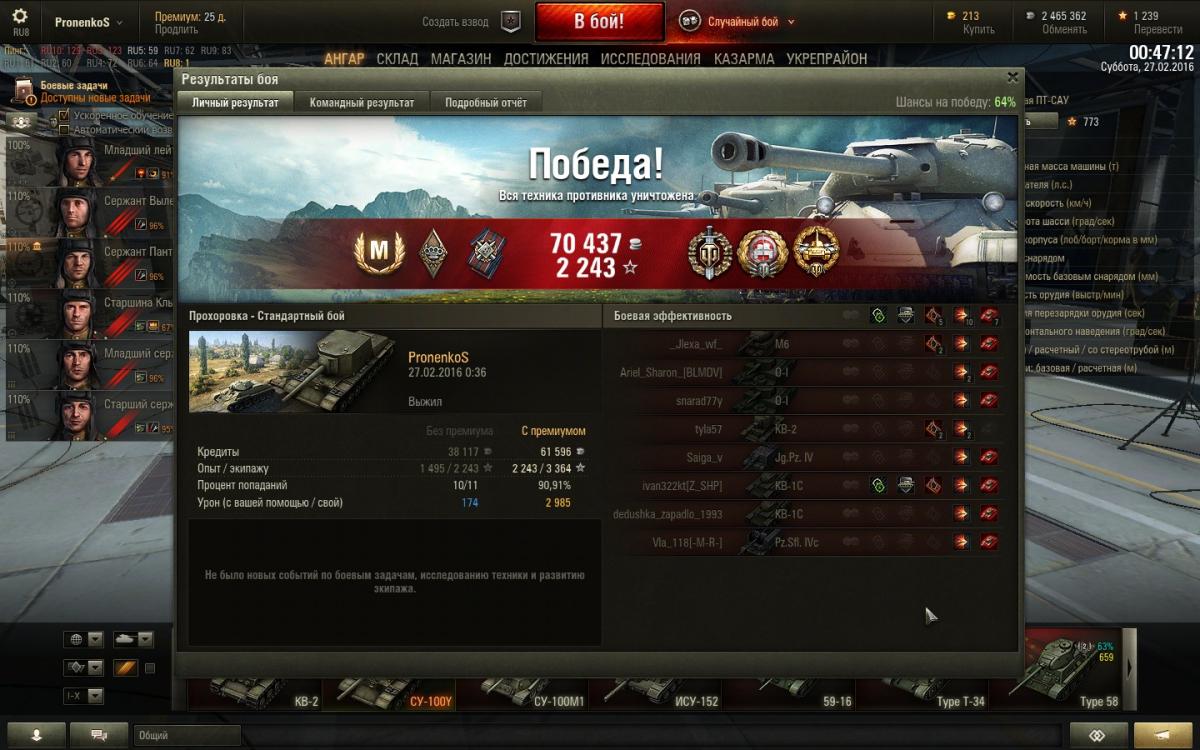Click the notifications button at bottom right

1163,735
